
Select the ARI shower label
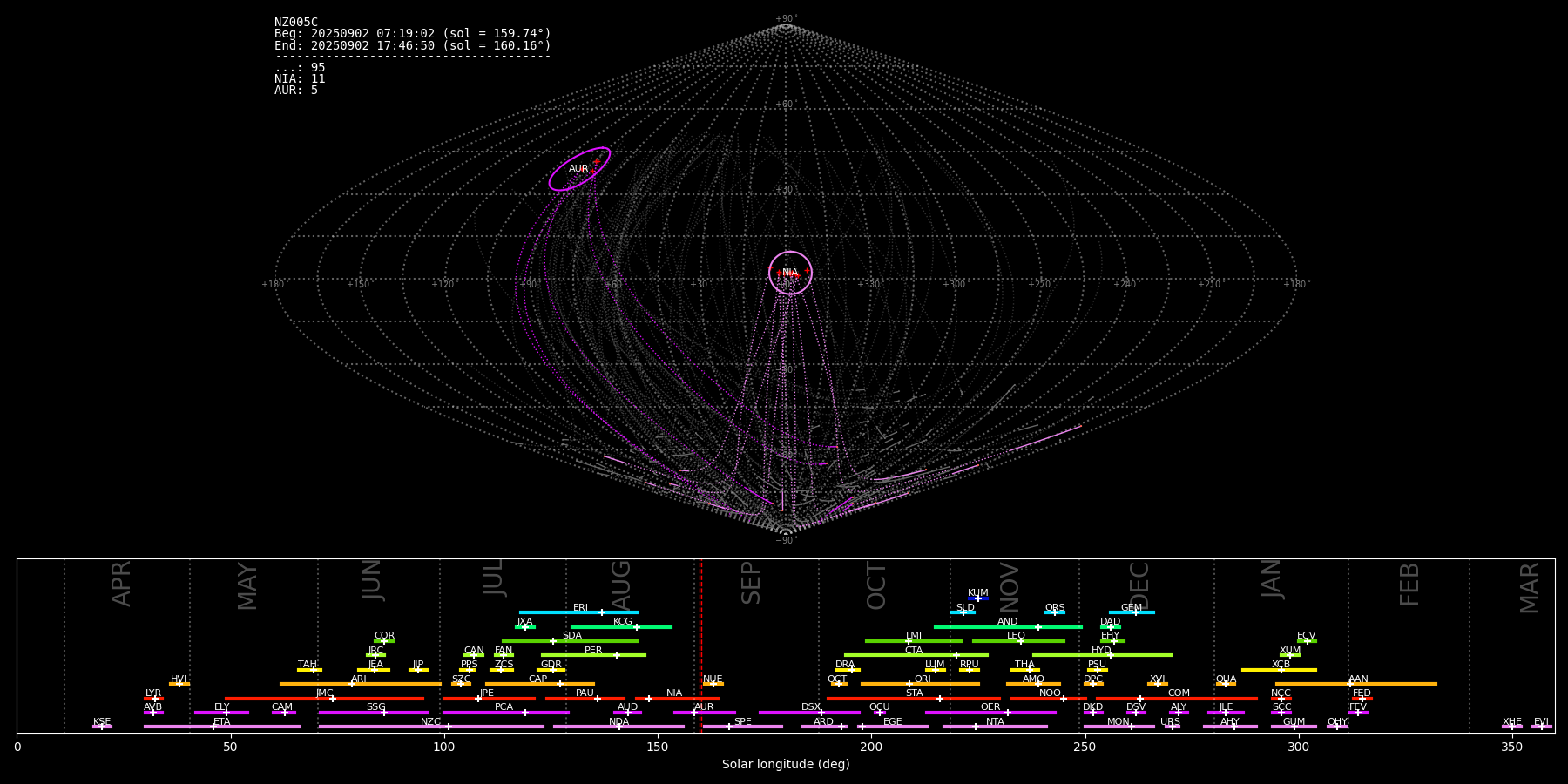pos(359,679)
